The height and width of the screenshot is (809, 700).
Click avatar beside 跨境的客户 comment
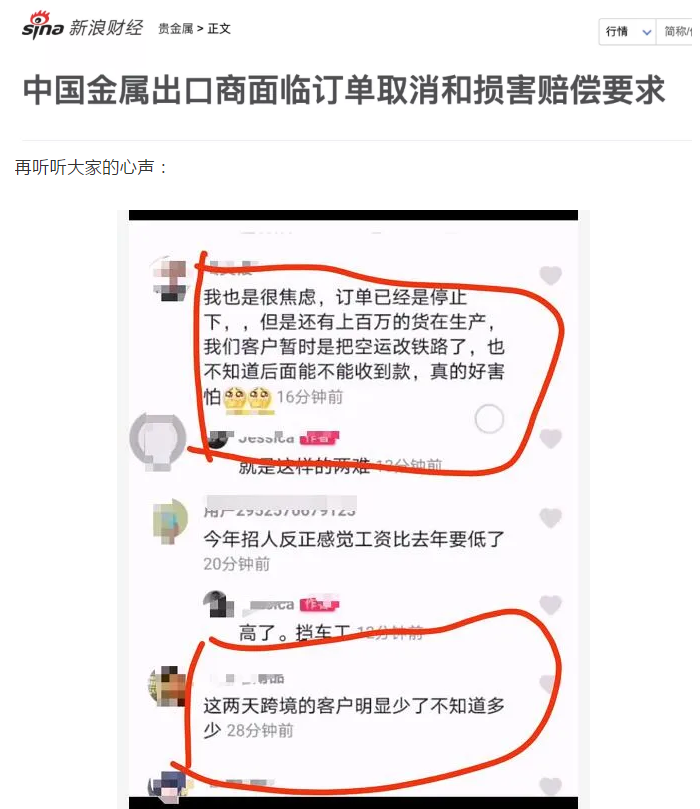168,686
